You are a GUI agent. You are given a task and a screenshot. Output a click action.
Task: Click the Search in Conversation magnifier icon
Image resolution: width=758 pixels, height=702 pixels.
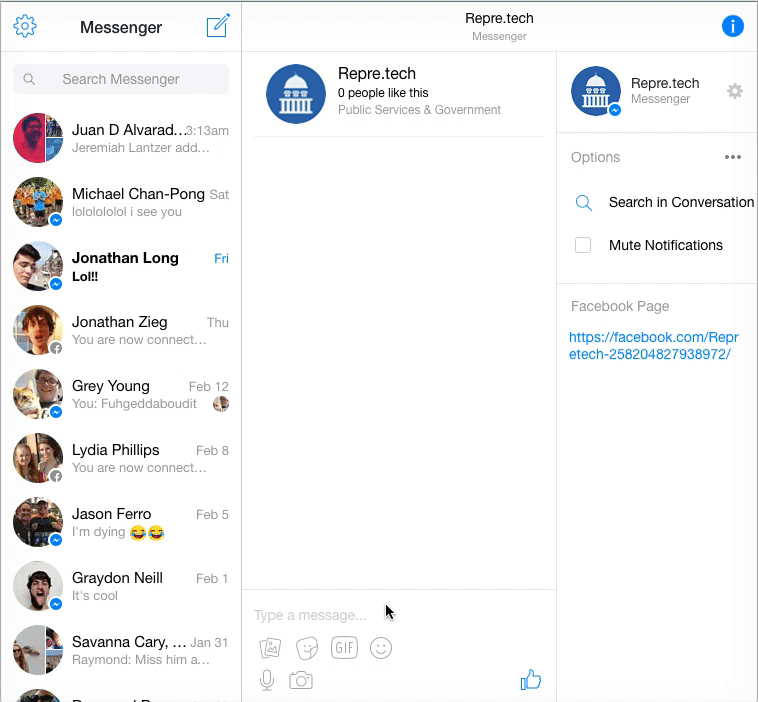click(583, 203)
